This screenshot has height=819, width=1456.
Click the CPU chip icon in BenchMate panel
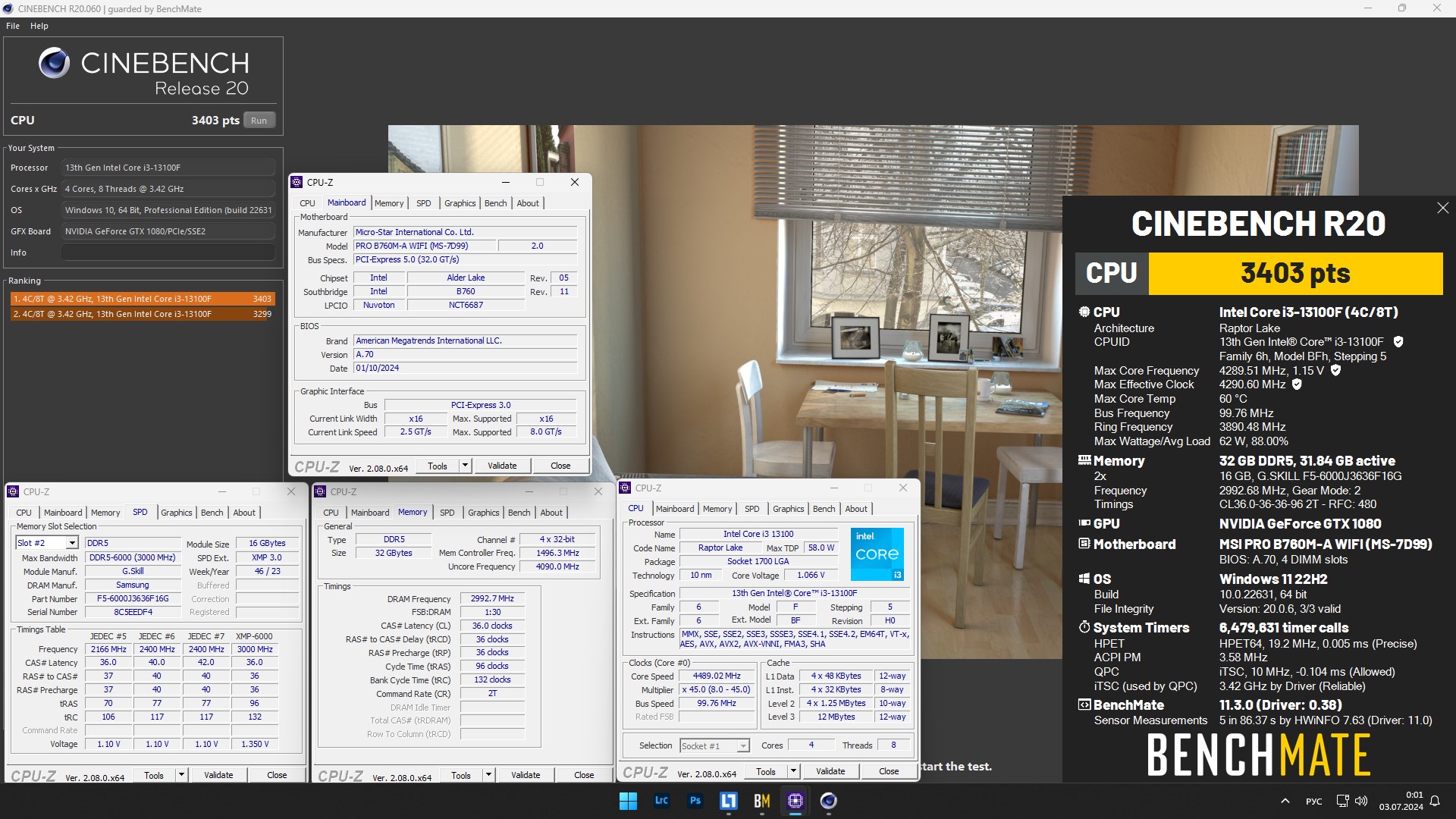[x=1084, y=312]
